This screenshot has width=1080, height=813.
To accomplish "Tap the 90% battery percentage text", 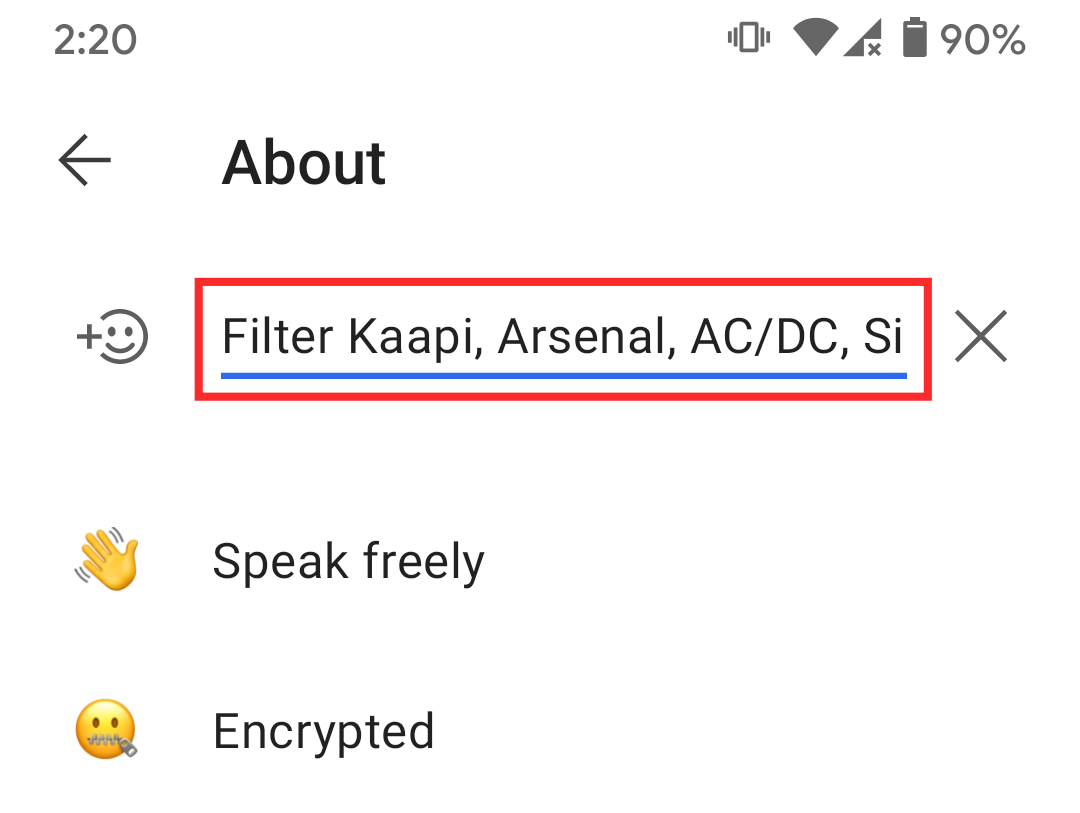I will coord(982,40).
